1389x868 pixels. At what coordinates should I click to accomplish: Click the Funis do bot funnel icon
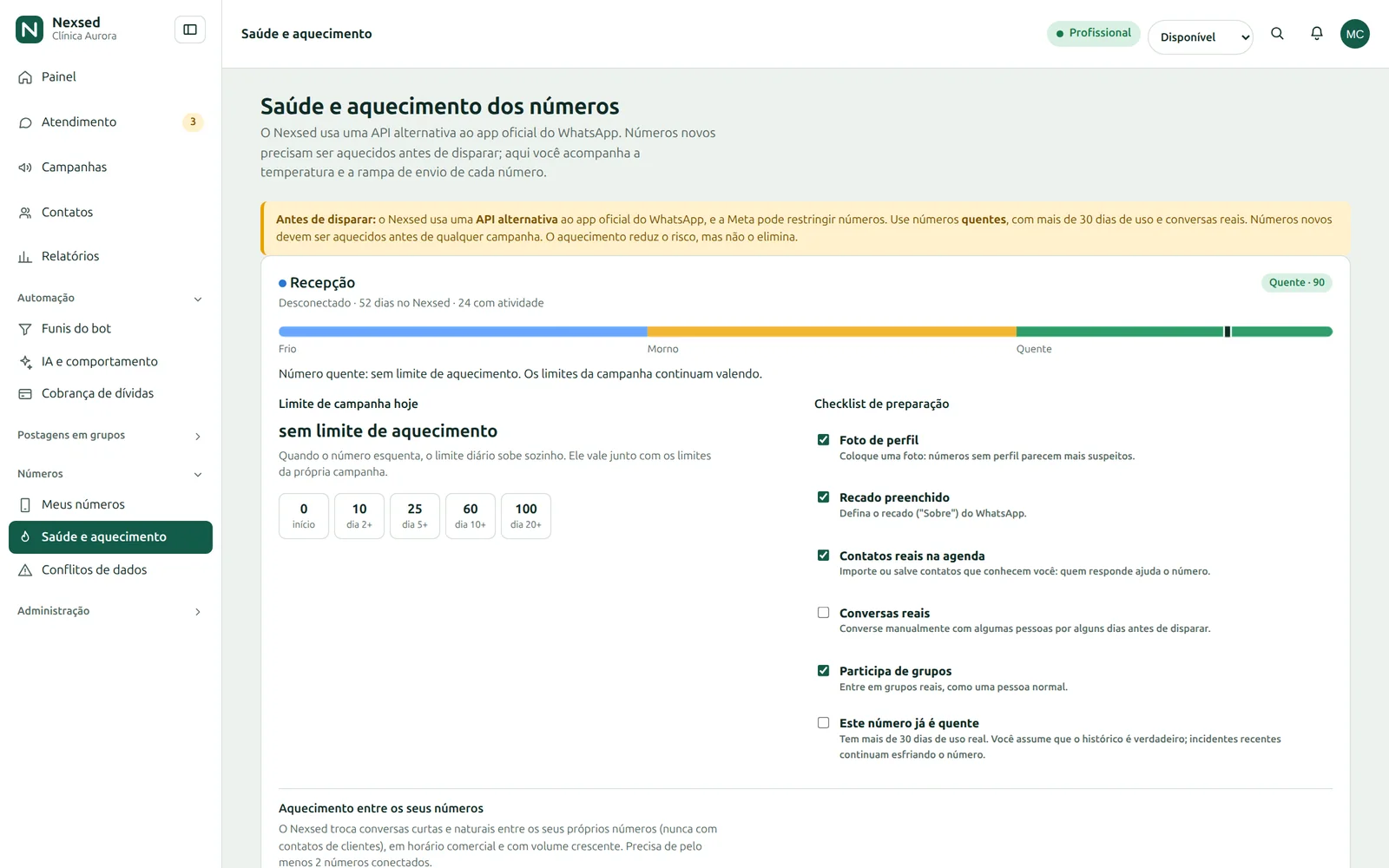[x=25, y=329]
